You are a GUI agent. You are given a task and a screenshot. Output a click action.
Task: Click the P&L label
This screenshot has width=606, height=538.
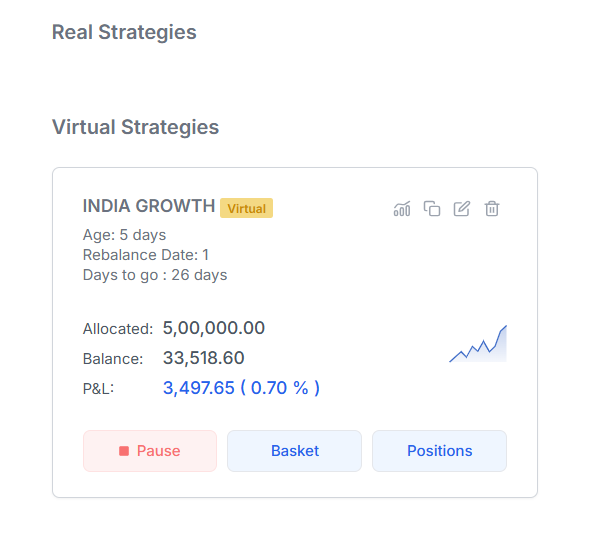(x=98, y=388)
